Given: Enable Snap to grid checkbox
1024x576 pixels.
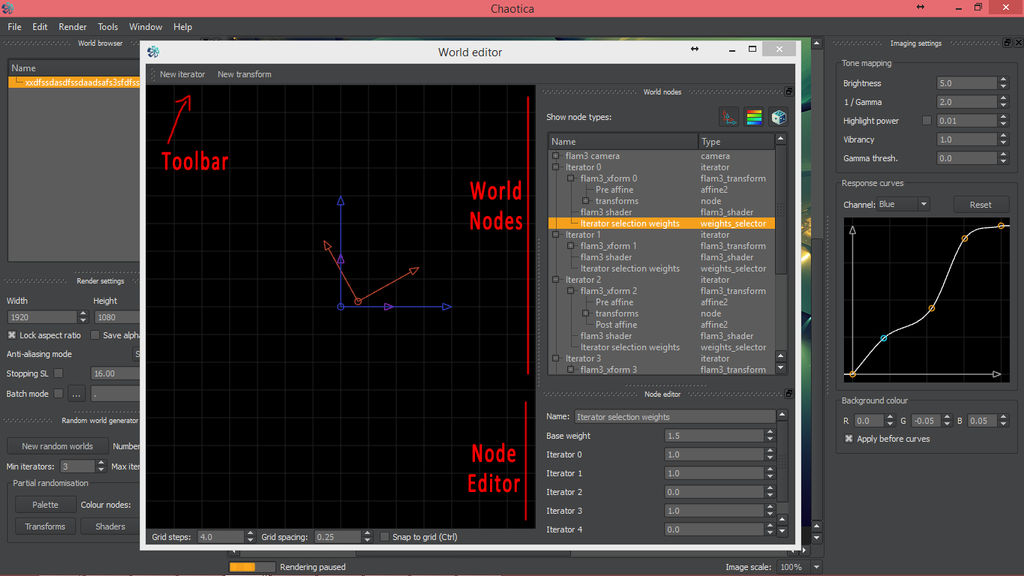Looking at the screenshot, I should [x=385, y=537].
